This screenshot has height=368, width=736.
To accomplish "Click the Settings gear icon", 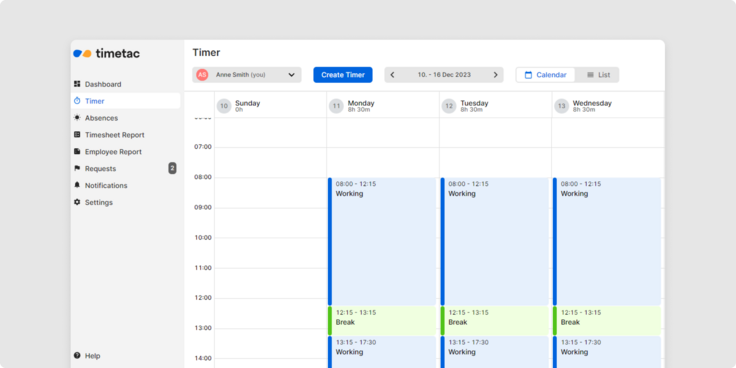I will [77, 202].
